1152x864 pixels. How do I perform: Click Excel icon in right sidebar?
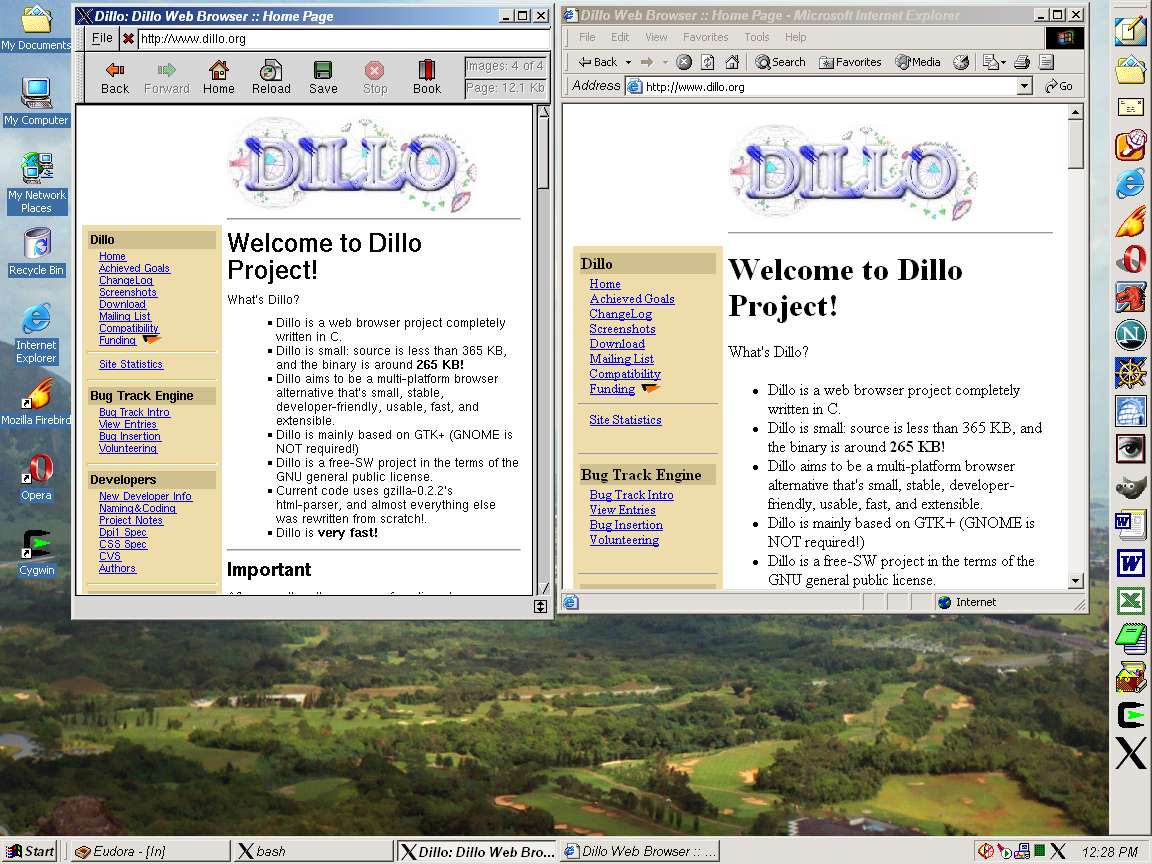click(x=1131, y=601)
